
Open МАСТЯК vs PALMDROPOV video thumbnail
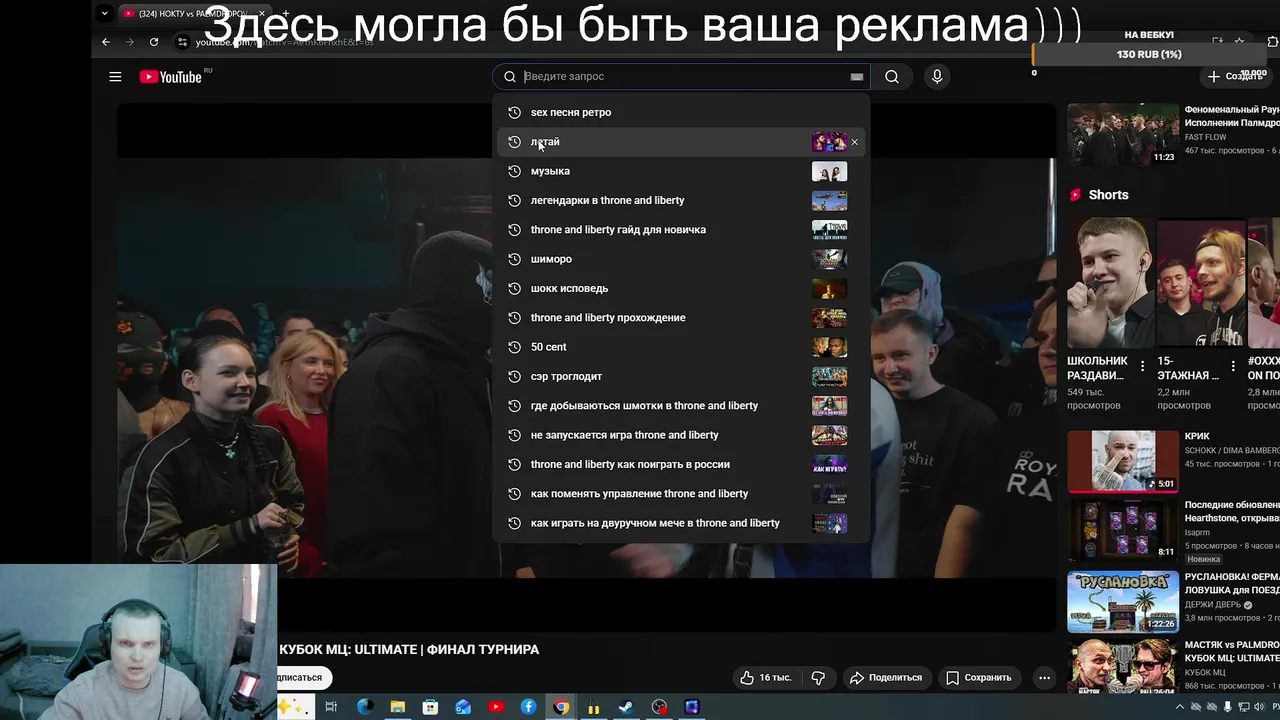pyautogui.click(x=1123, y=667)
